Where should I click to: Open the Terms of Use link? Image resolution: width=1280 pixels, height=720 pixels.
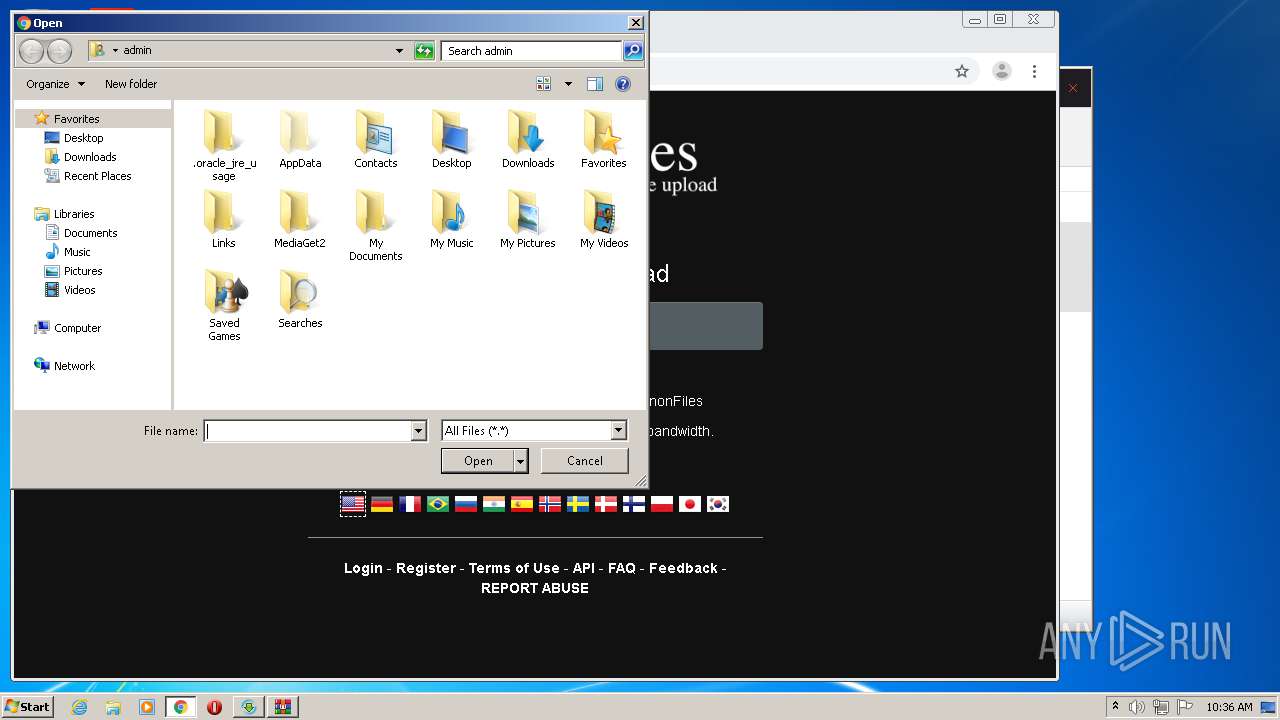pyautogui.click(x=514, y=568)
